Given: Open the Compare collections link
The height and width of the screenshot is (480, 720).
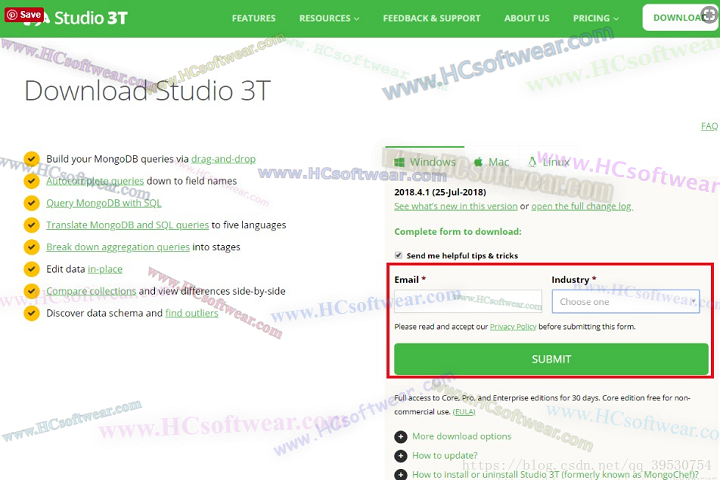Looking at the screenshot, I should pos(91,291).
